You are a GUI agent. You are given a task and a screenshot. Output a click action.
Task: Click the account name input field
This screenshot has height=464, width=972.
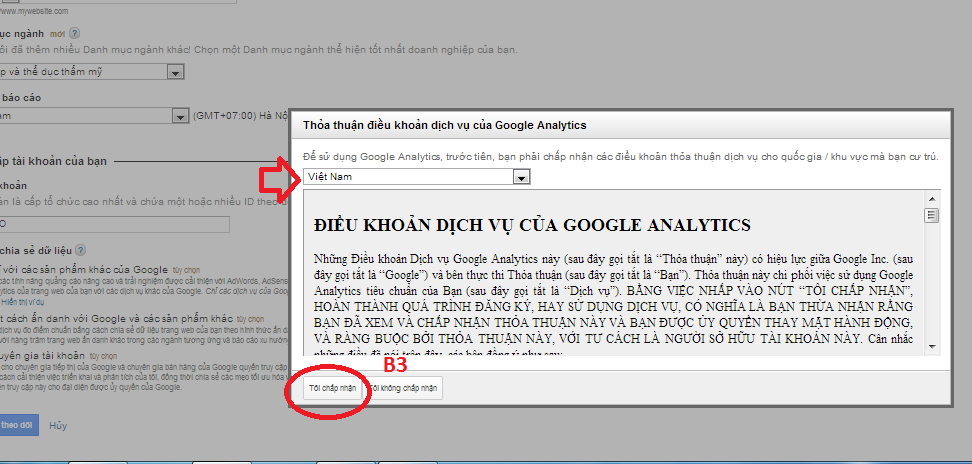[x=115, y=224]
